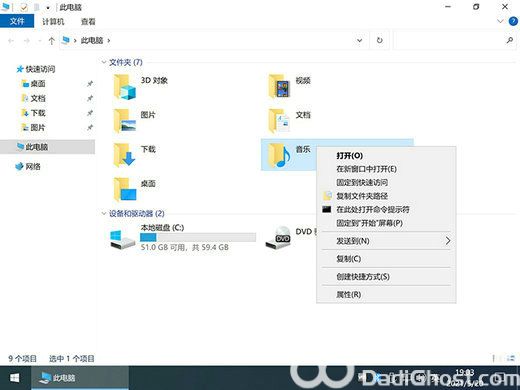This screenshot has height=390, width=520.
Task: Open the 3D 对象 folder icon
Action: tap(125, 87)
